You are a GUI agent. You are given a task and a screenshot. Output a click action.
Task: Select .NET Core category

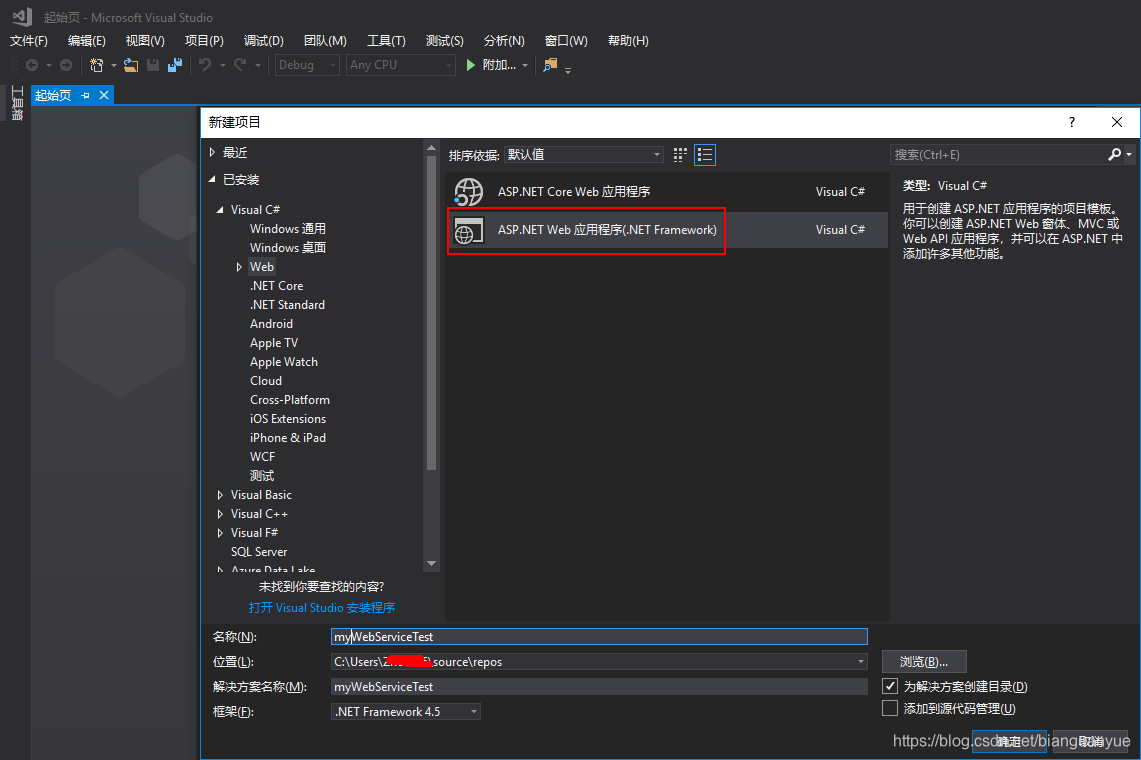[277, 286]
